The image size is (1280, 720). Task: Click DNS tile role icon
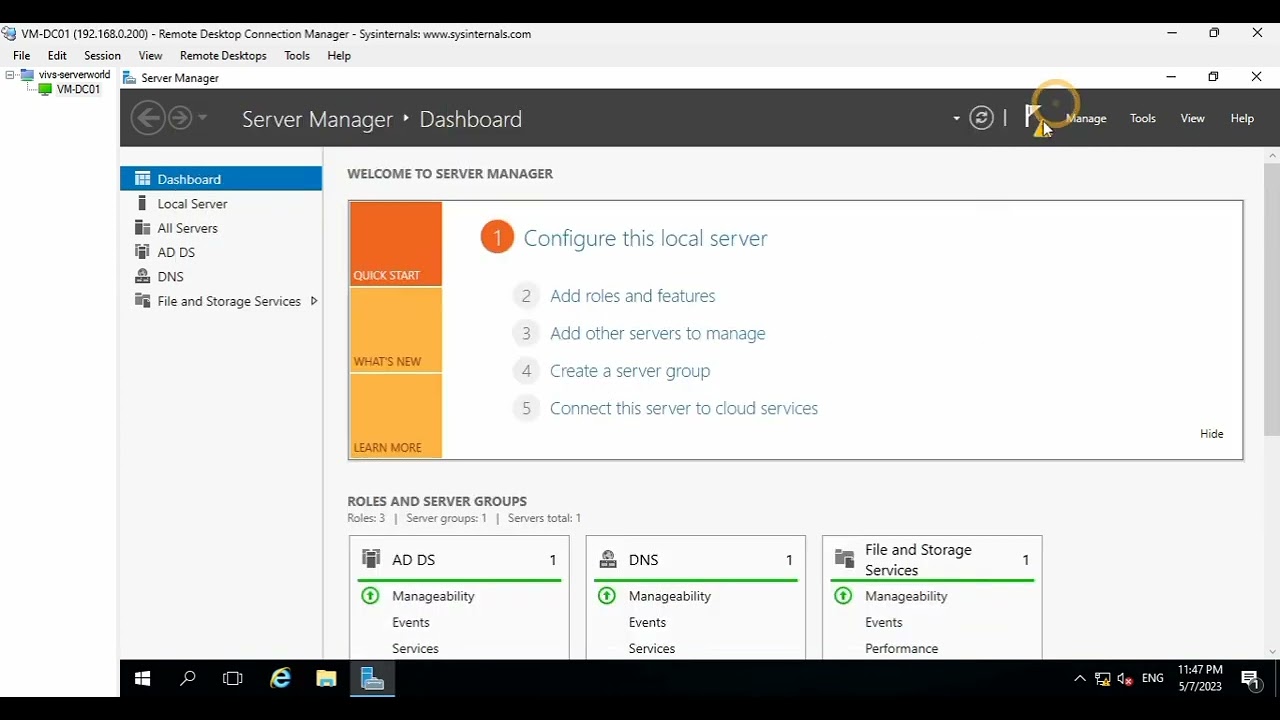(607, 559)
